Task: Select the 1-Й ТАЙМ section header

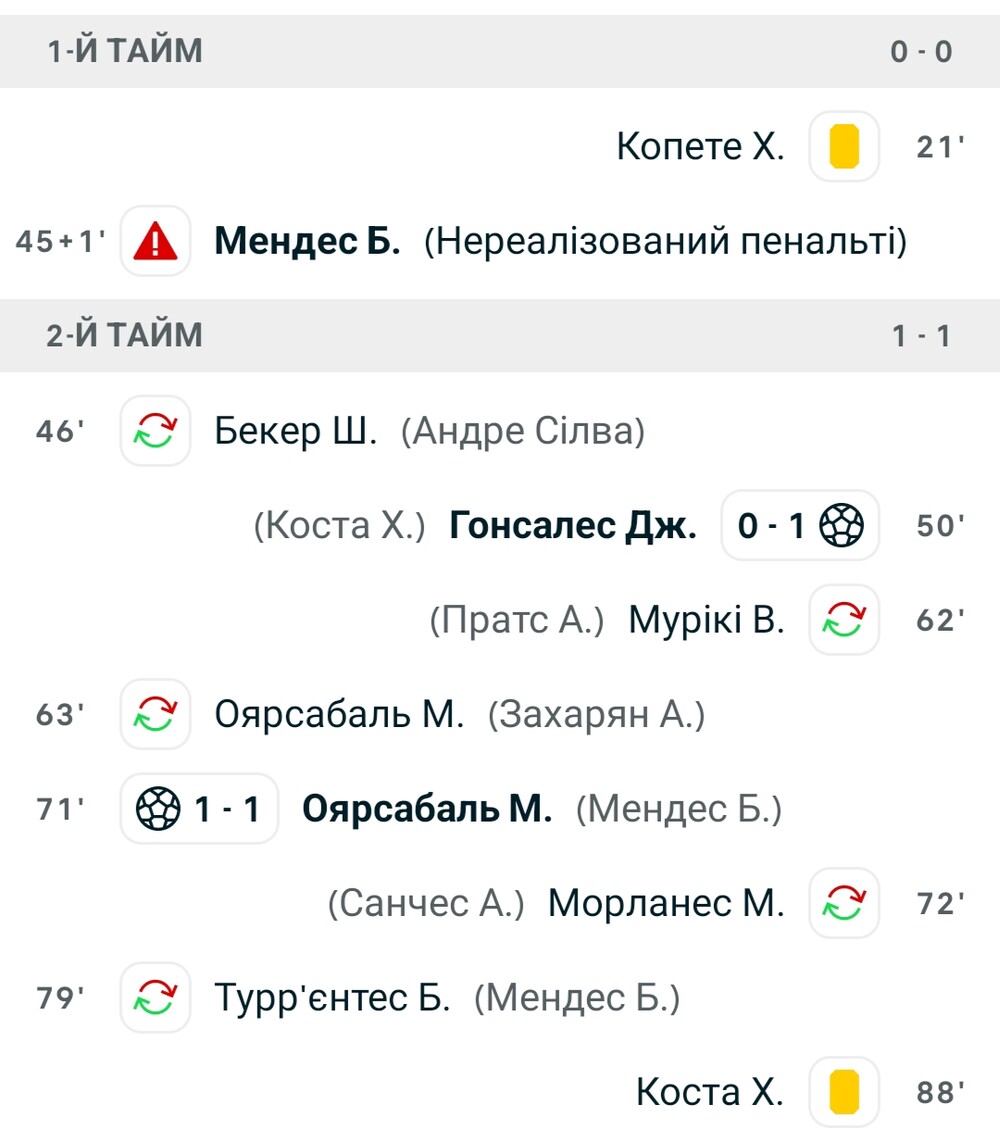Action: [x=500, y=52]
